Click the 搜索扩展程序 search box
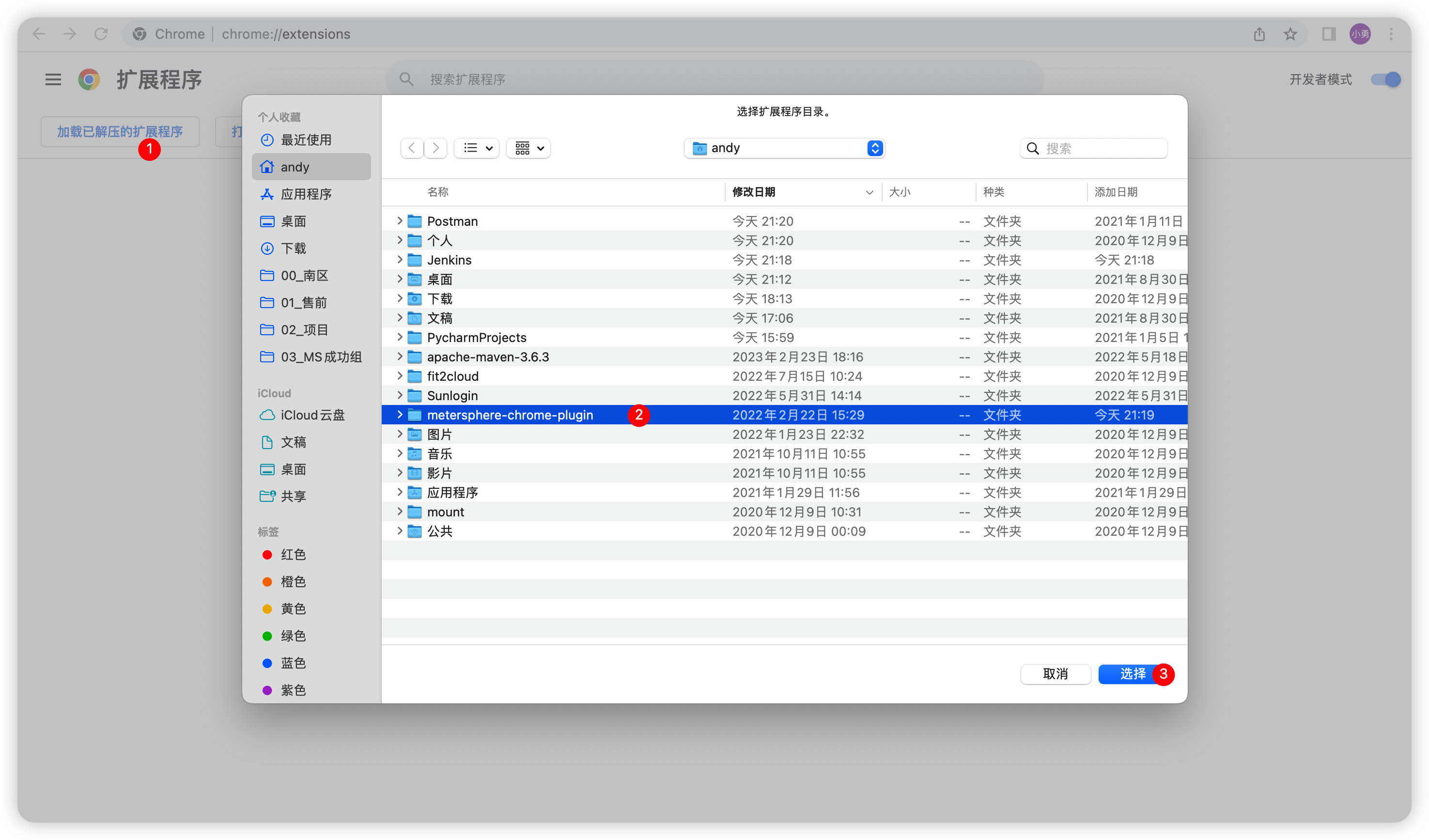This screenshot has width=1429, height=840. [714, 79]
